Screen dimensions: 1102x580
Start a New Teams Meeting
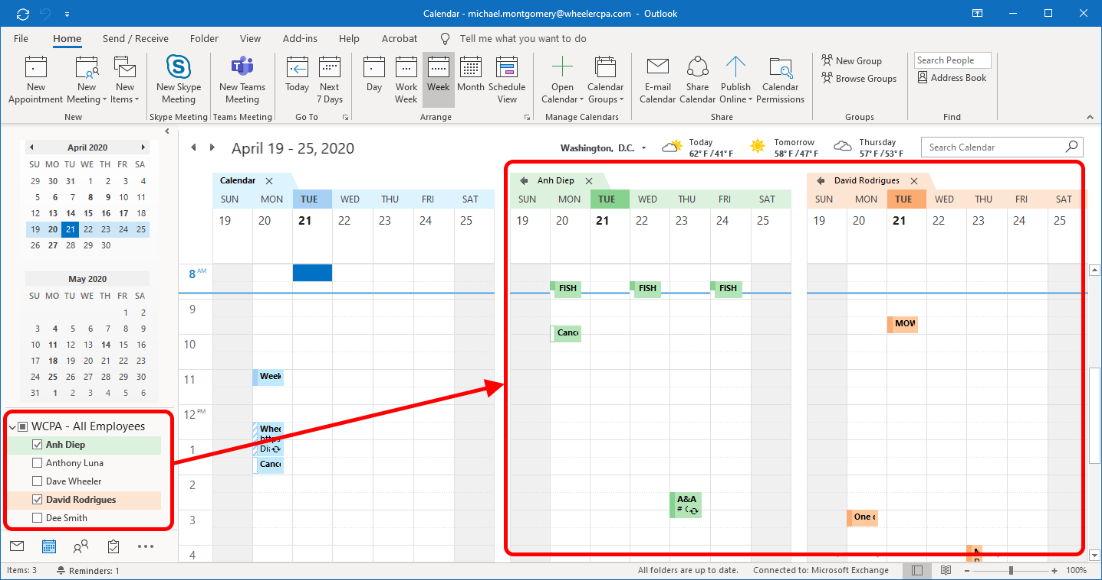(242, 80)
